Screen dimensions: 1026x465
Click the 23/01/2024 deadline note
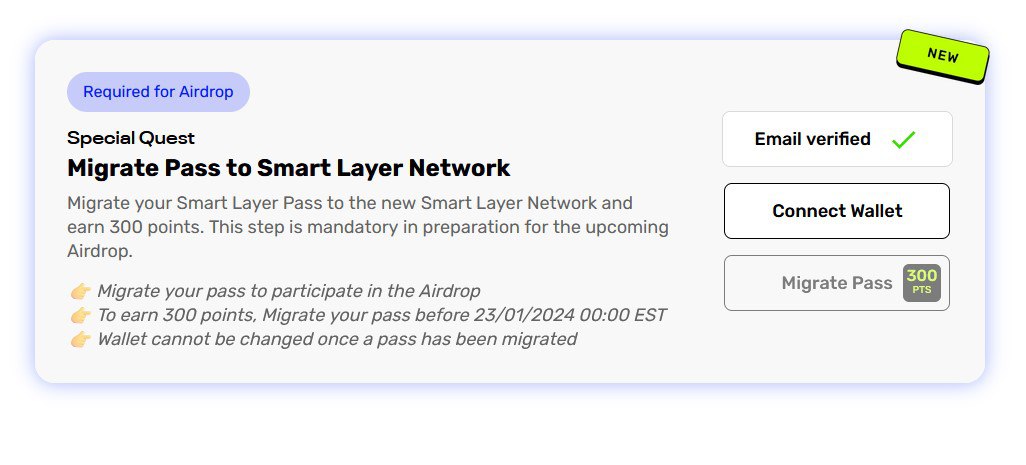[381, 315]
